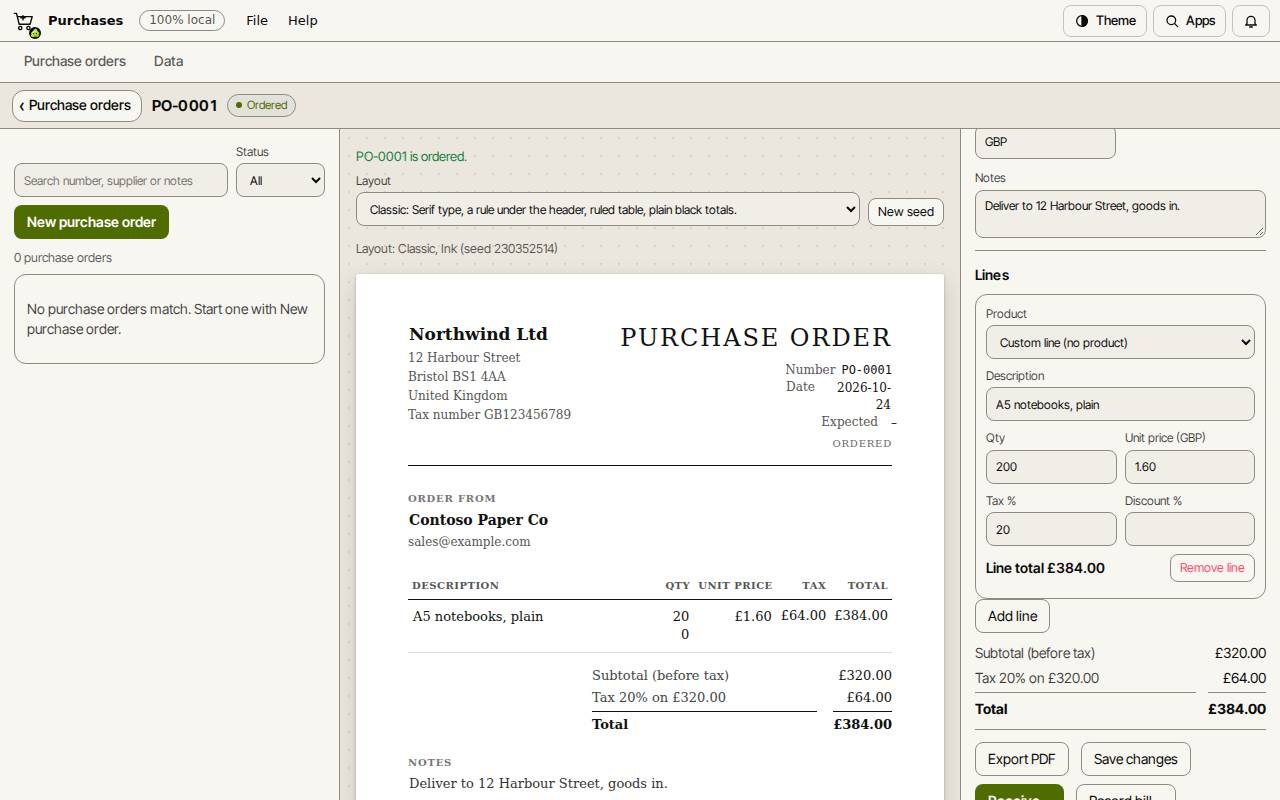Click the New seed button
This screenshot has height=800, width=1280.
(x=906, y=211)
